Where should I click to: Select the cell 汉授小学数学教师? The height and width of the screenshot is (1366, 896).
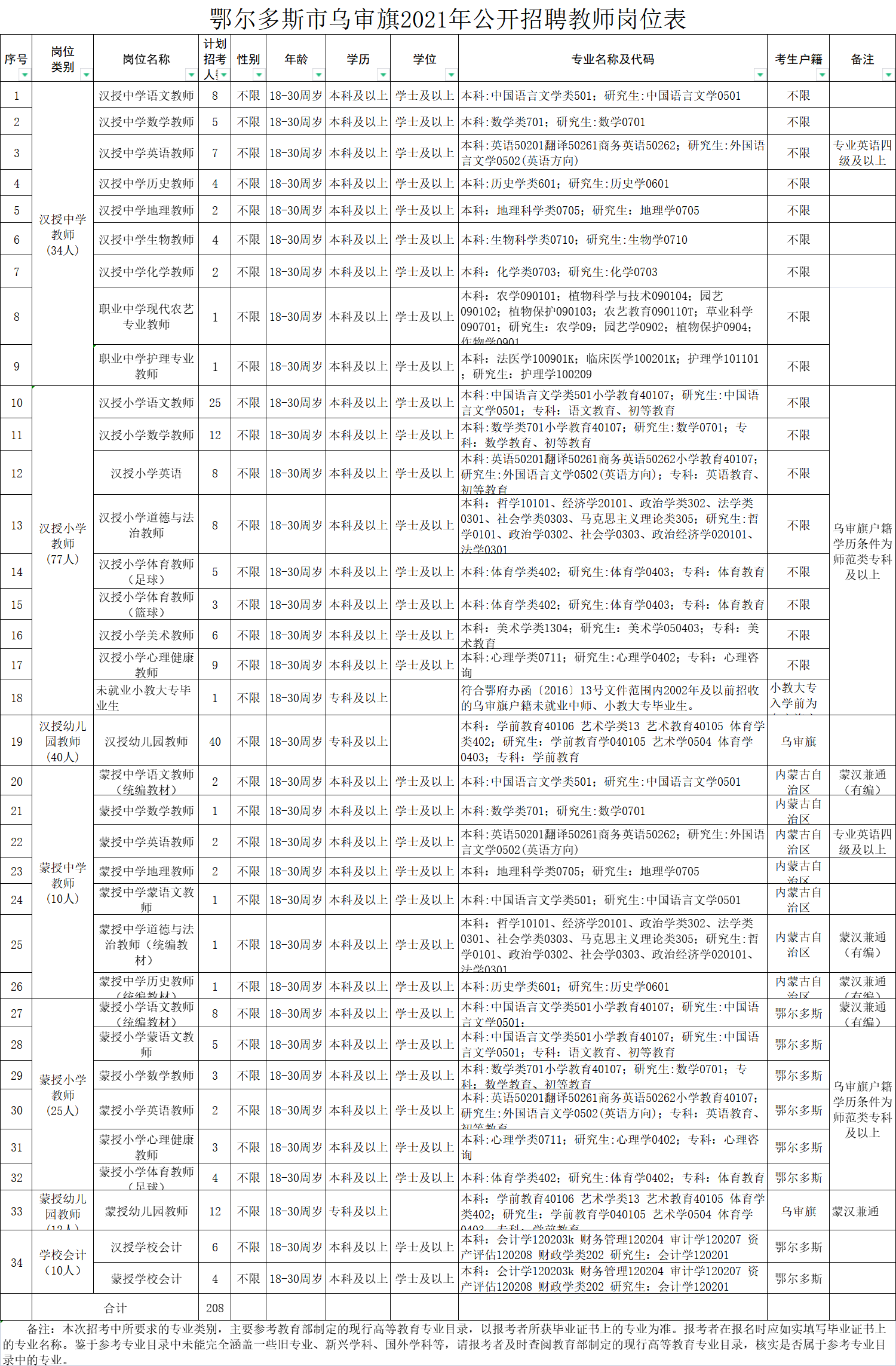(146, 435)
